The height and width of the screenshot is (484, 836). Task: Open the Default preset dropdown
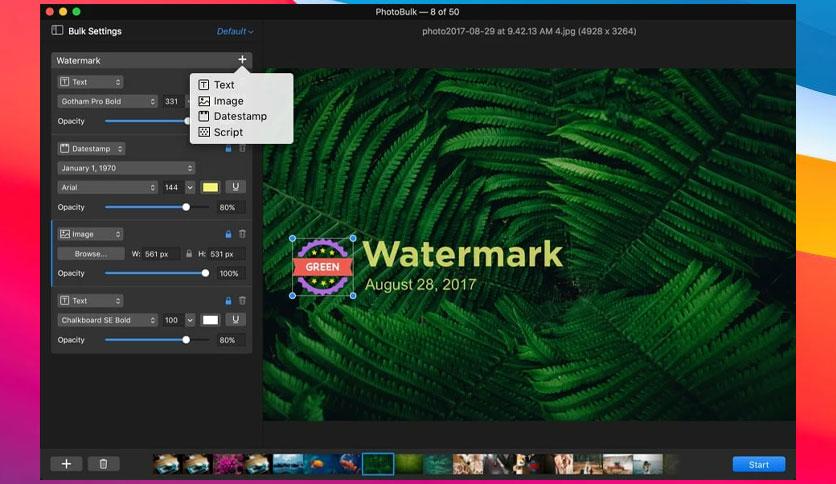point(235,31)
